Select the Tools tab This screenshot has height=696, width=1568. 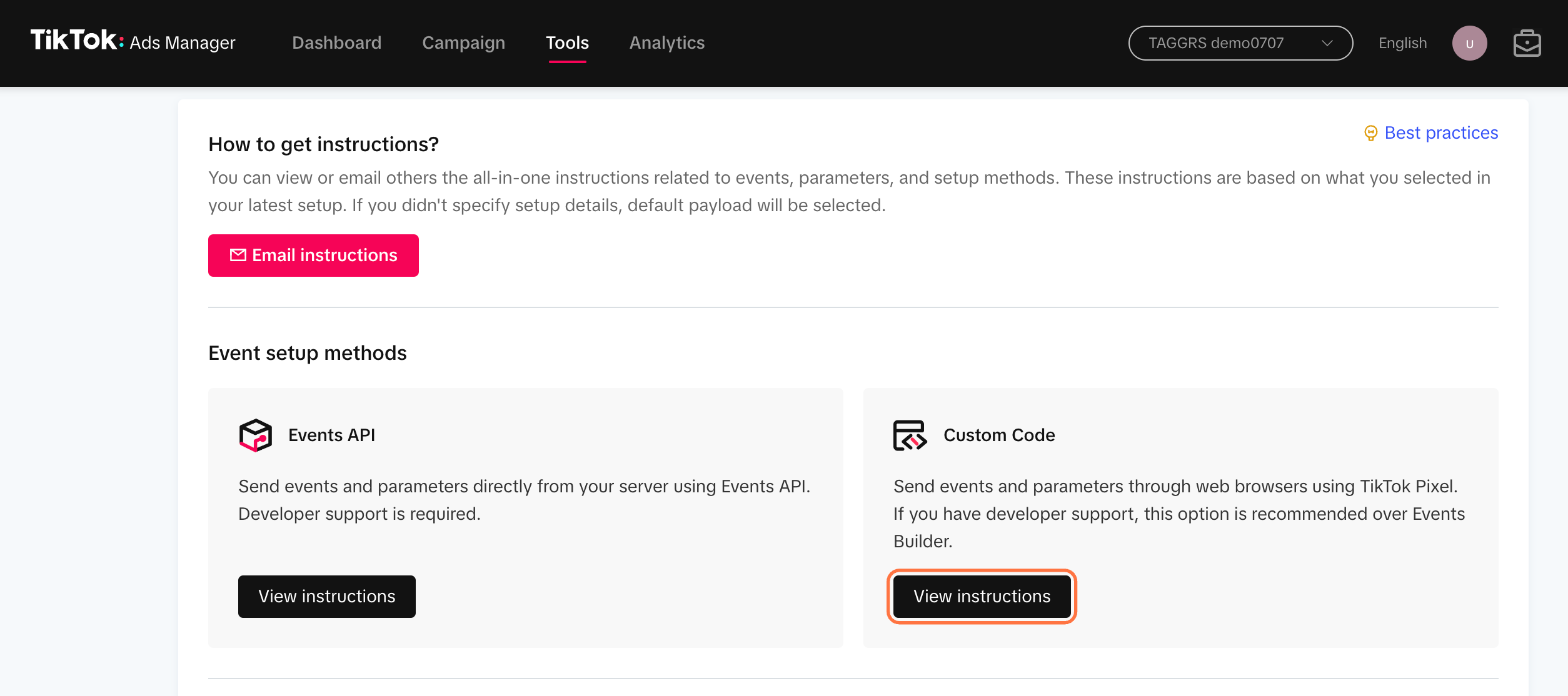click(x=567, y=42)
